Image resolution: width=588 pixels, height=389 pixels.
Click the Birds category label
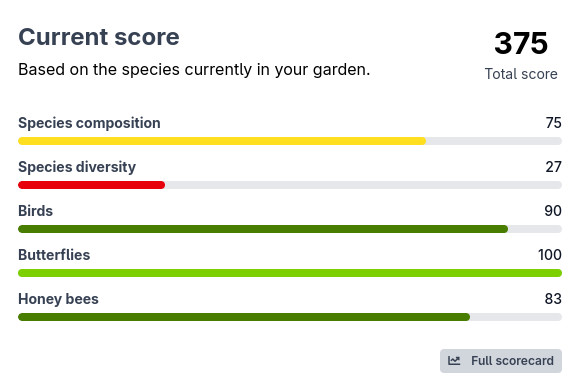(x=35, y=211)
